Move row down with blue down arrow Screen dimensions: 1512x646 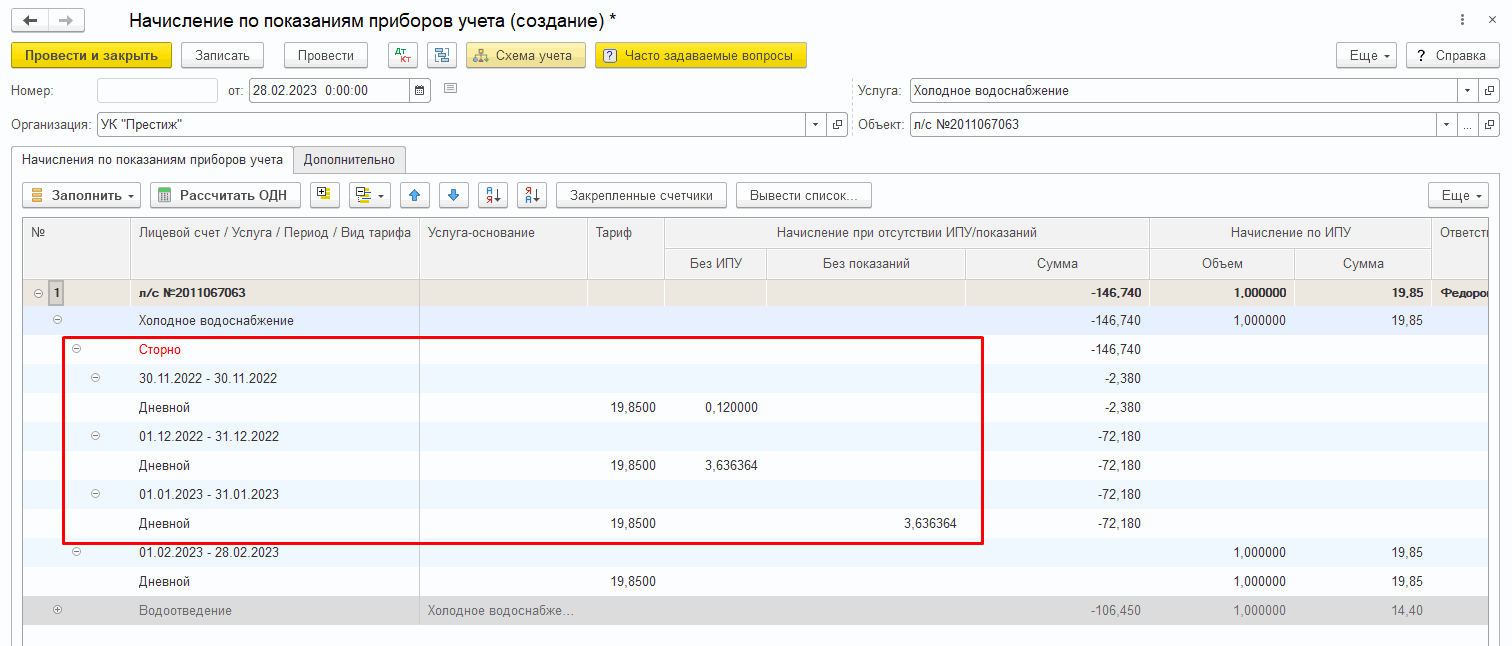point(453,195)
